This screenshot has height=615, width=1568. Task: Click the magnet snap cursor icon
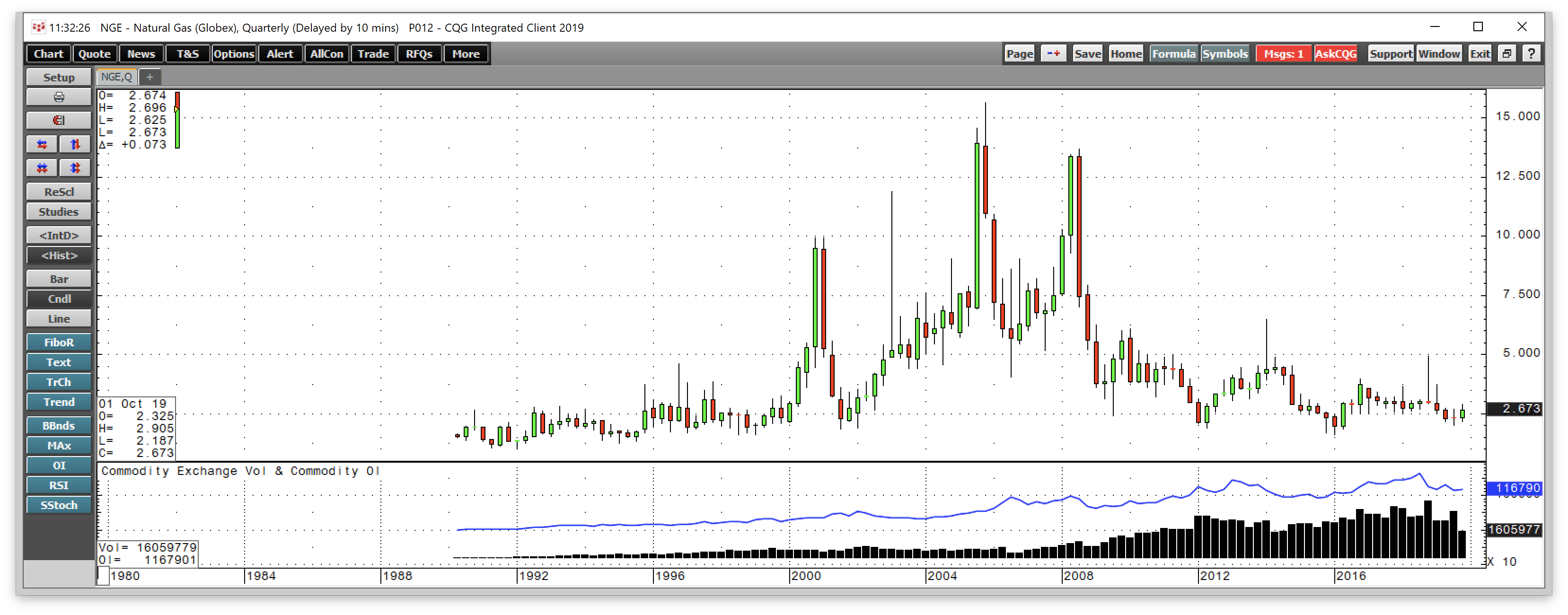point(59,121)
